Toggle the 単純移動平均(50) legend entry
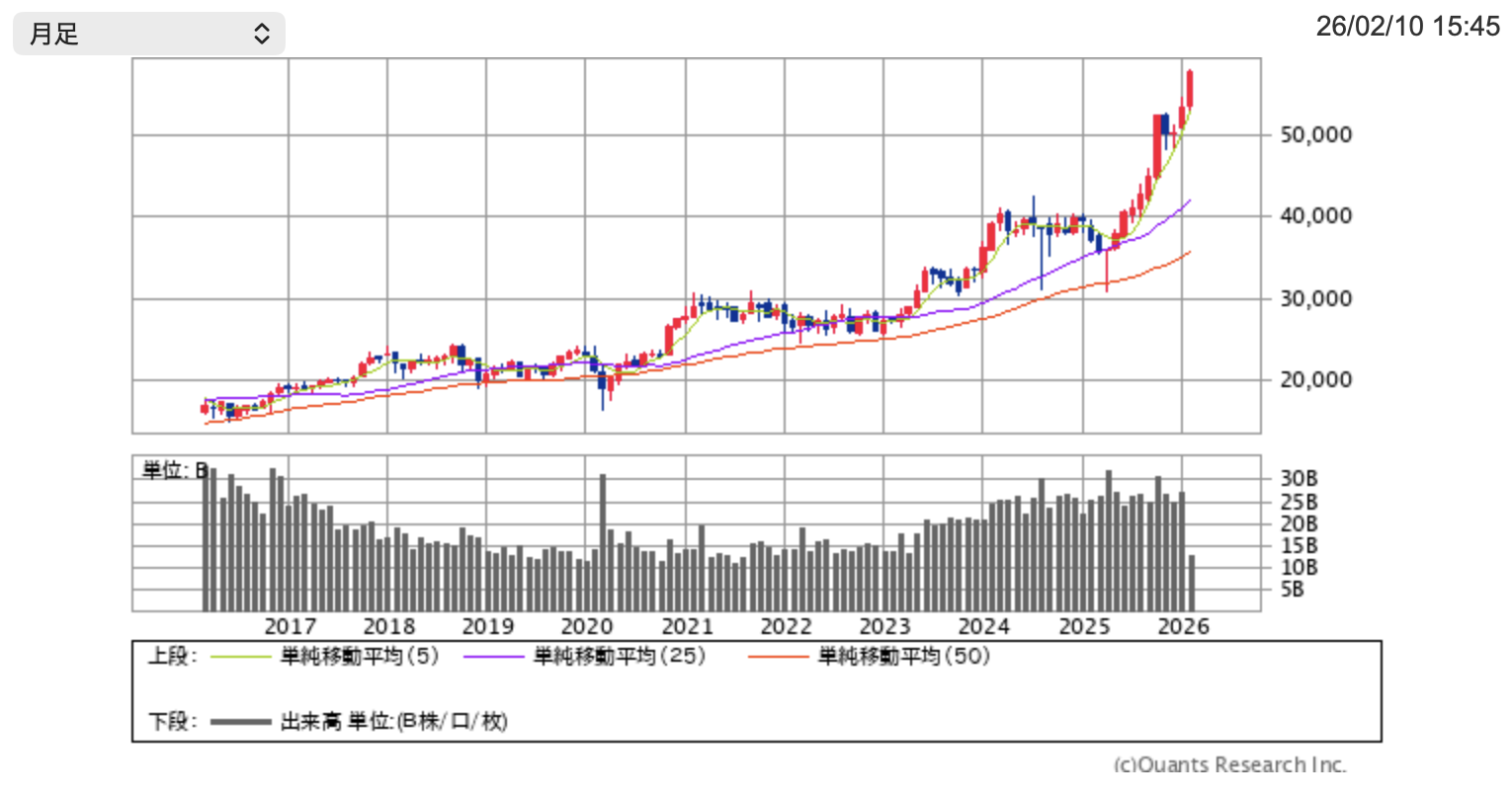1512x798 pixels. pyautogui.click(x=905, y=655)
